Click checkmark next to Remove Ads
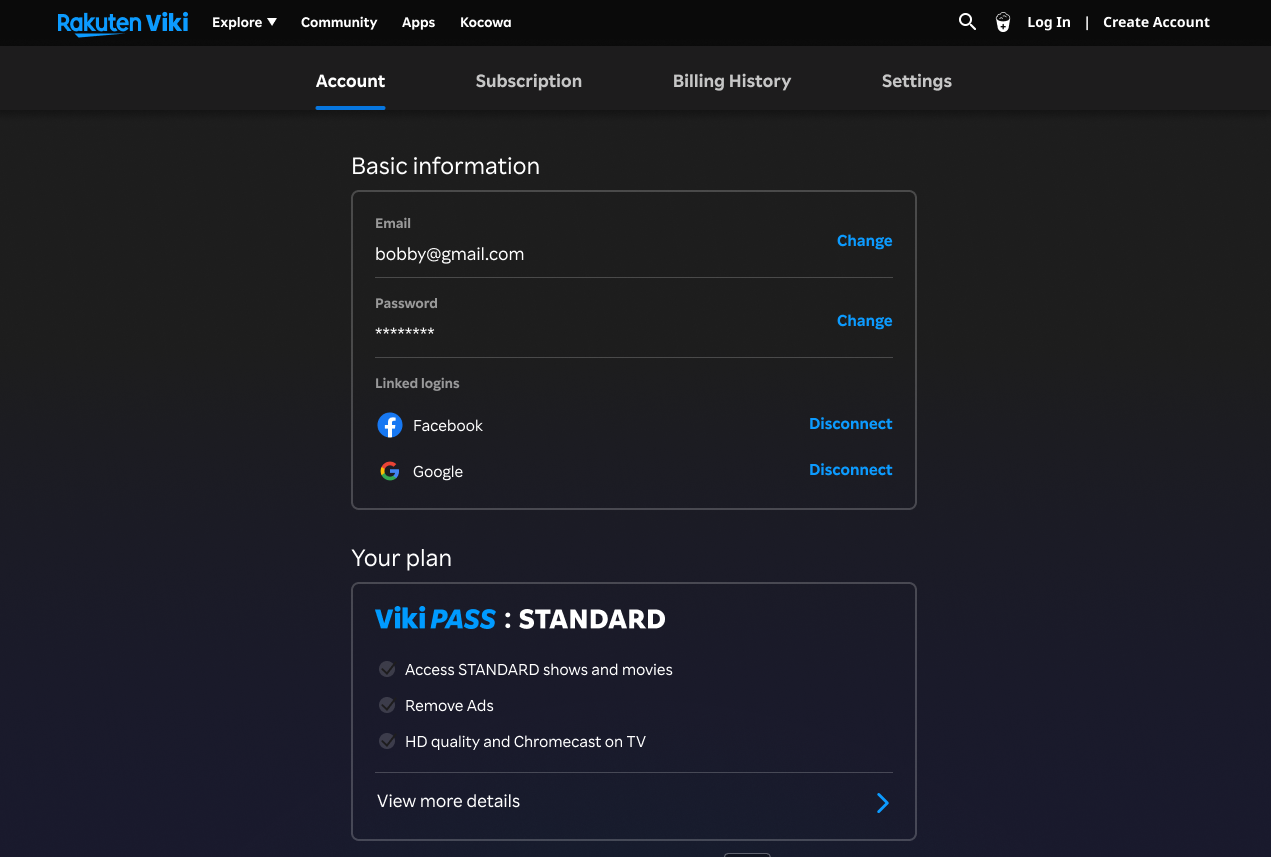The height and width of the screenshot is (857, 1271). [387, 705]
